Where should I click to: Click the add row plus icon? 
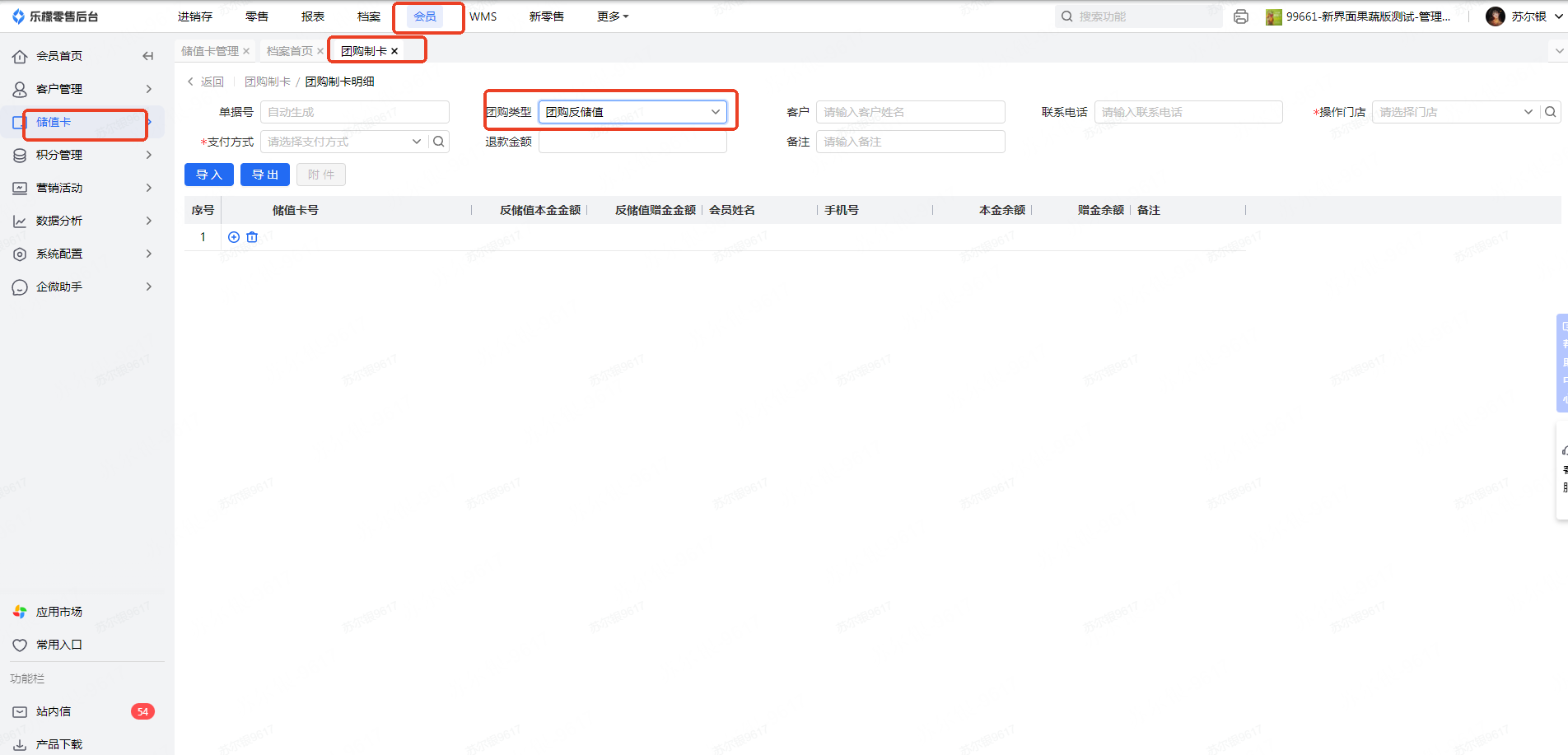(x=234, y=237)
